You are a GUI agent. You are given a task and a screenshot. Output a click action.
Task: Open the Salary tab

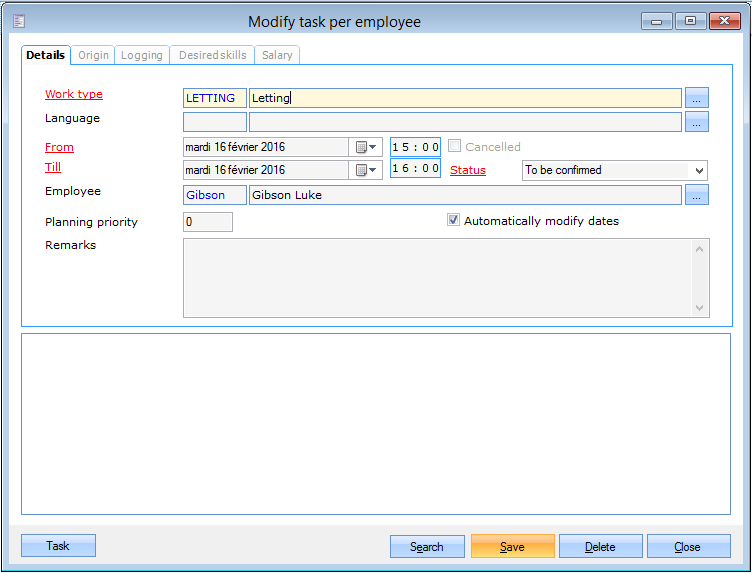[277, 56]
